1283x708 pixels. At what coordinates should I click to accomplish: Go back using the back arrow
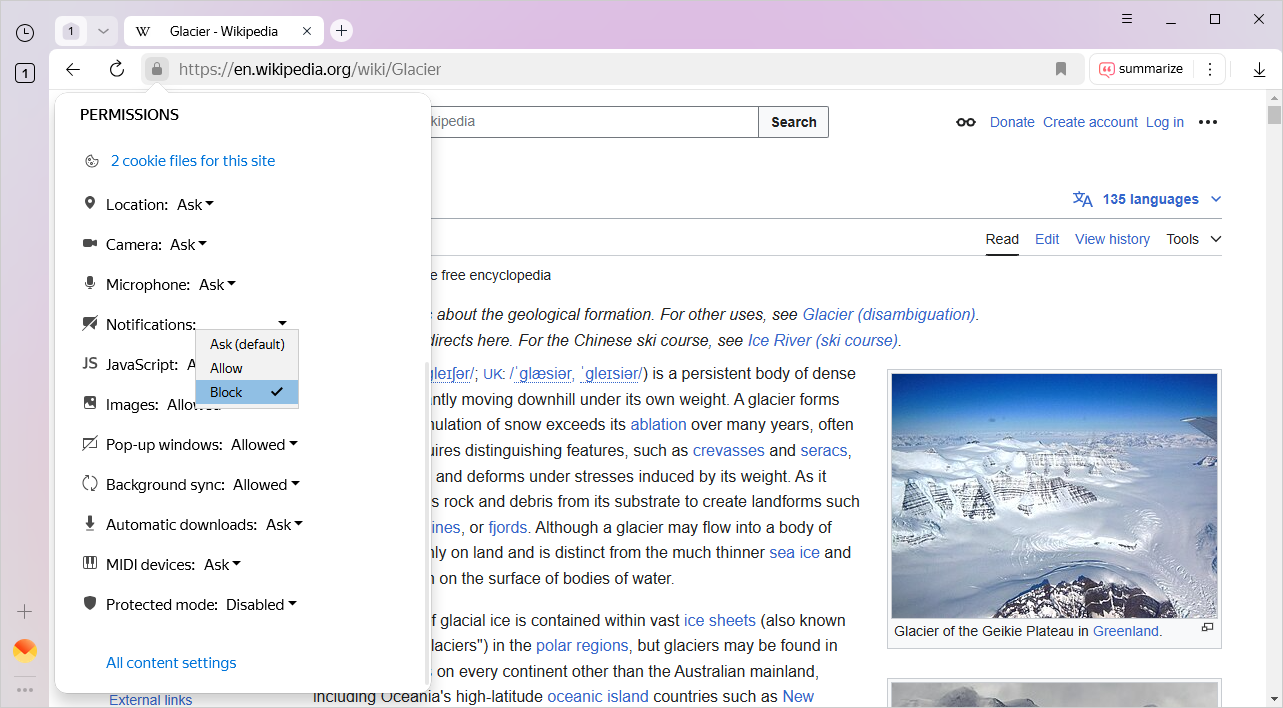73,69
